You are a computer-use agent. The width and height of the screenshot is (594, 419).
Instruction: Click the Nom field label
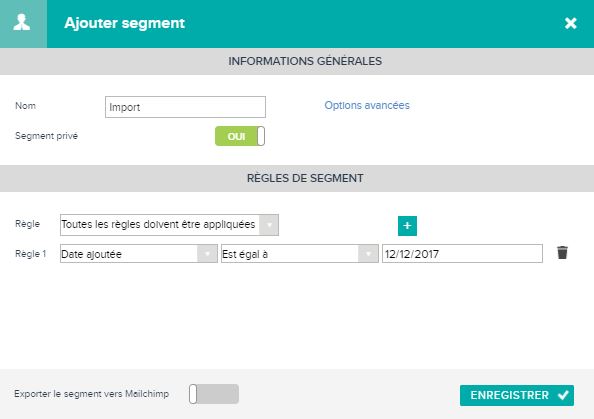(x=25, y=106)
